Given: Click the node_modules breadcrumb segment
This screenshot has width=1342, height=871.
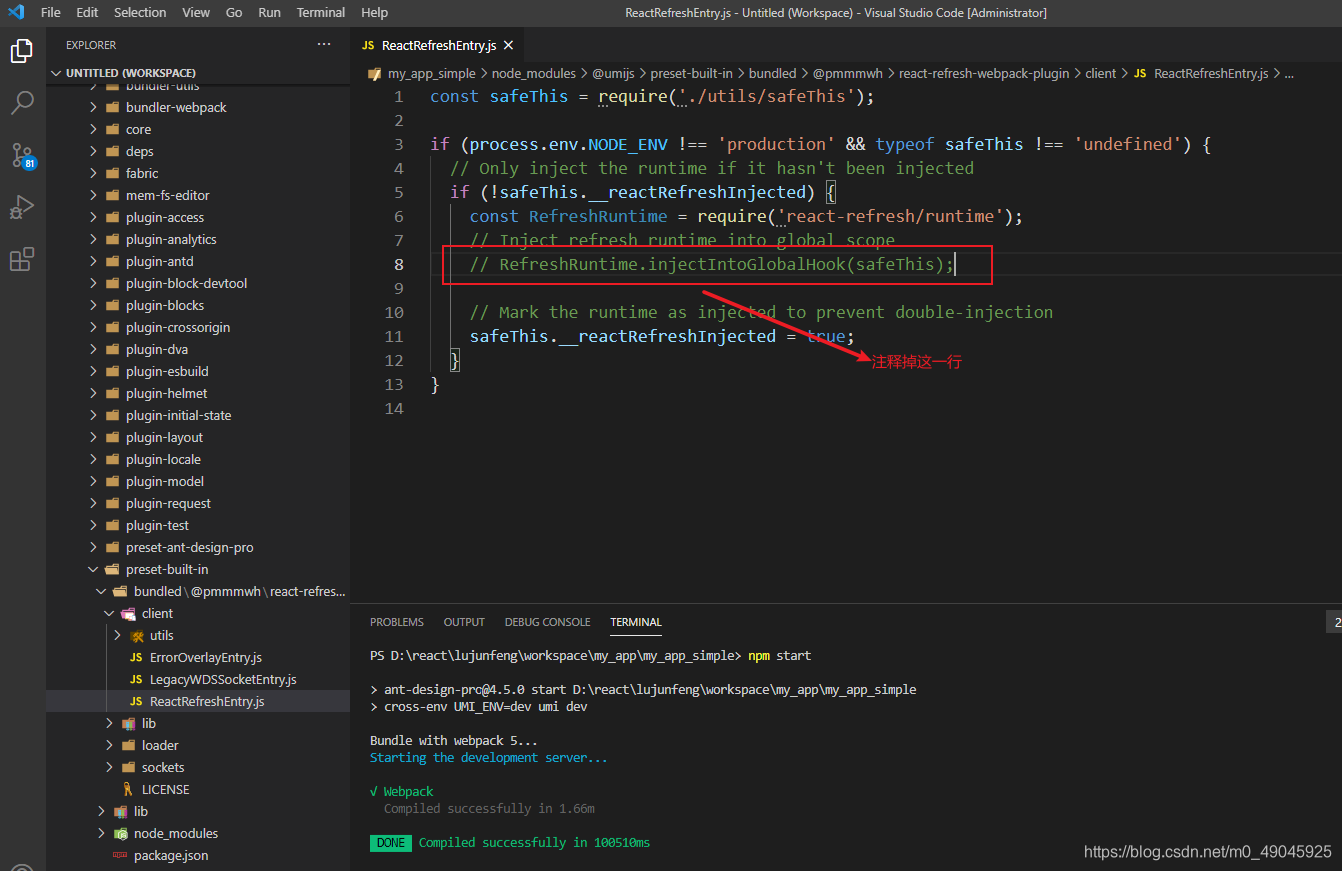Looking at the screenshot, I should coord(534,73).
